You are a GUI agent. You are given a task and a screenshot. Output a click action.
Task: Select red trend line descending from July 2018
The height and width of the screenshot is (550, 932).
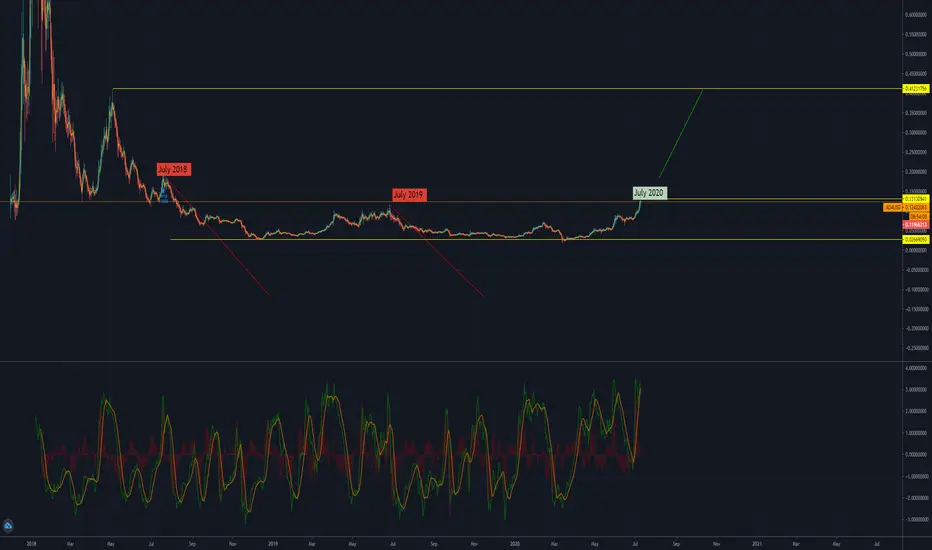220,240
